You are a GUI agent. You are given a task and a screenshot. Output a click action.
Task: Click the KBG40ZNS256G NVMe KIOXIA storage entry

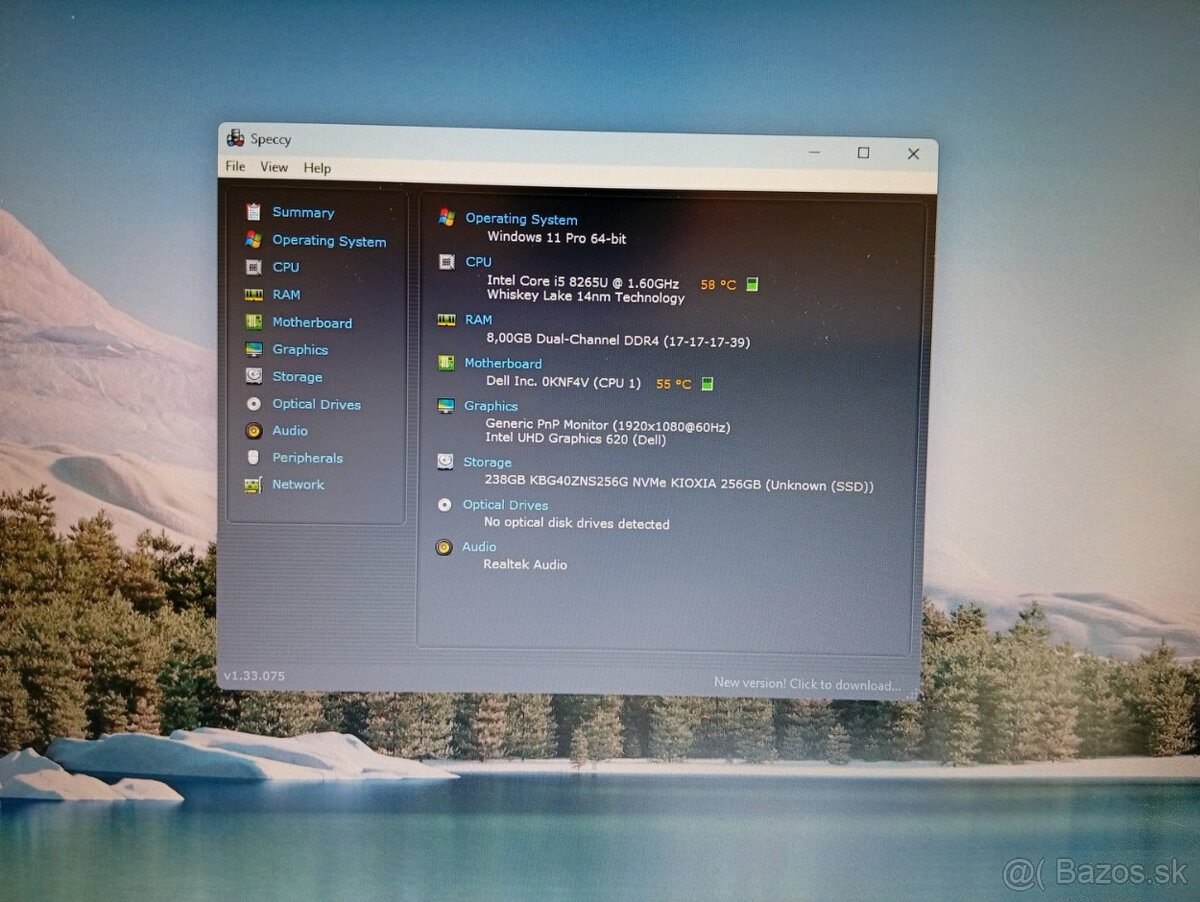coord(679,485)
